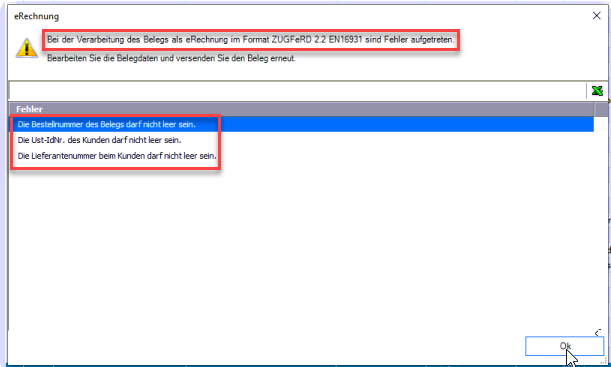This screenshot has height=367, width=611.
Task: Select error row 'Die Ust-IdNr. des Kunden'
Action: click(x=301, y=140)
